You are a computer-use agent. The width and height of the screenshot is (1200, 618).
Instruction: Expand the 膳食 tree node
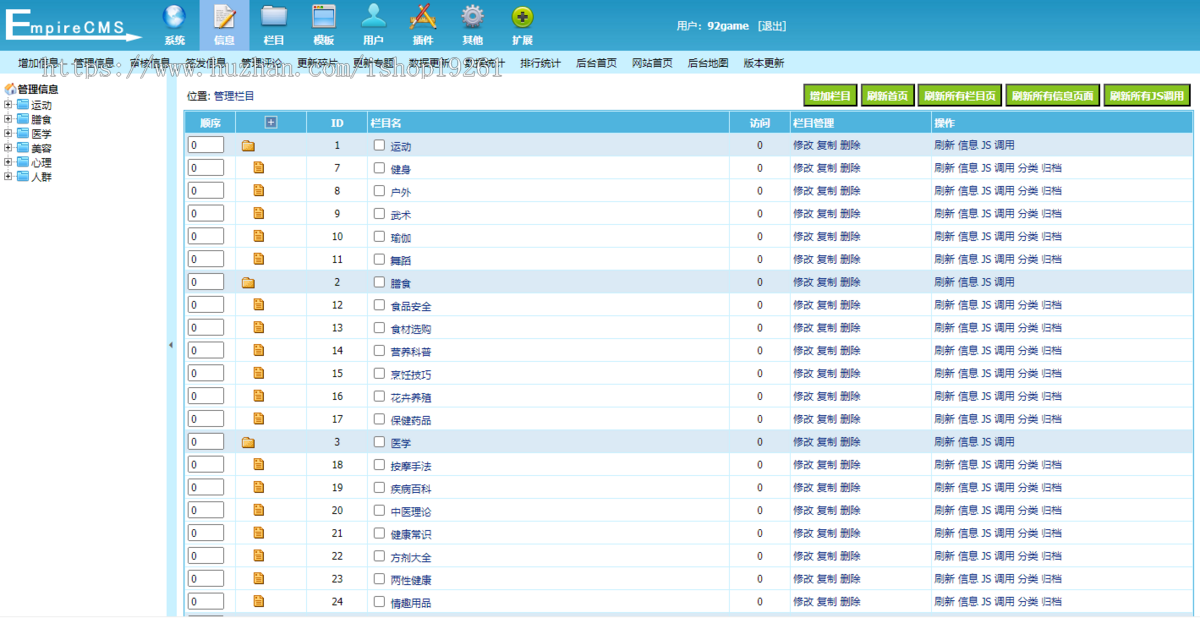pos(8,118)
